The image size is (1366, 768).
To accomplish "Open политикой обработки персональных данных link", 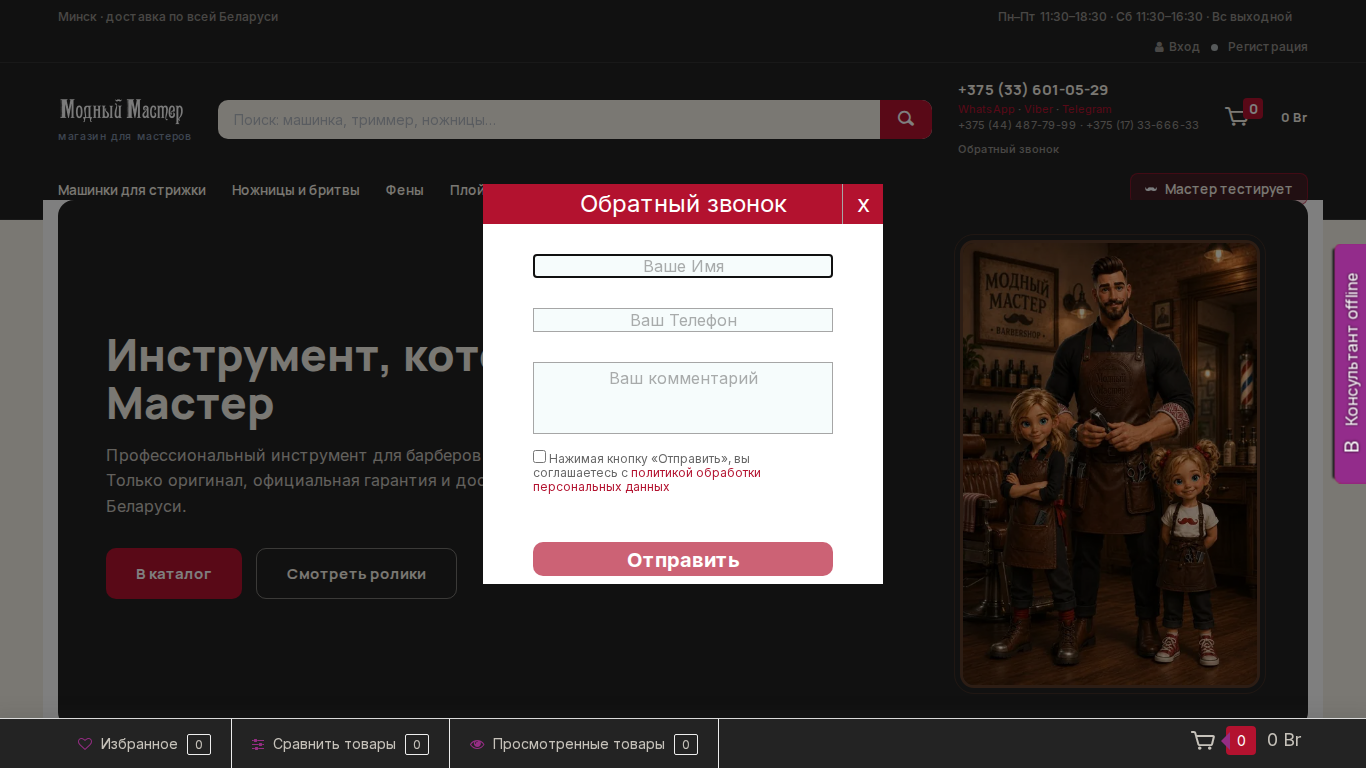I will (647, 480).
